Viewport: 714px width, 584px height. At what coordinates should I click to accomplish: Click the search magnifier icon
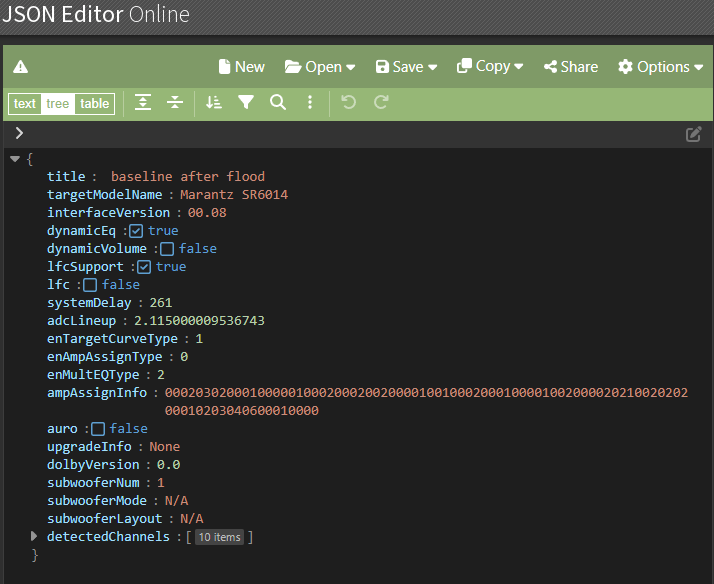pyautogui.click(x=278, y=102)
